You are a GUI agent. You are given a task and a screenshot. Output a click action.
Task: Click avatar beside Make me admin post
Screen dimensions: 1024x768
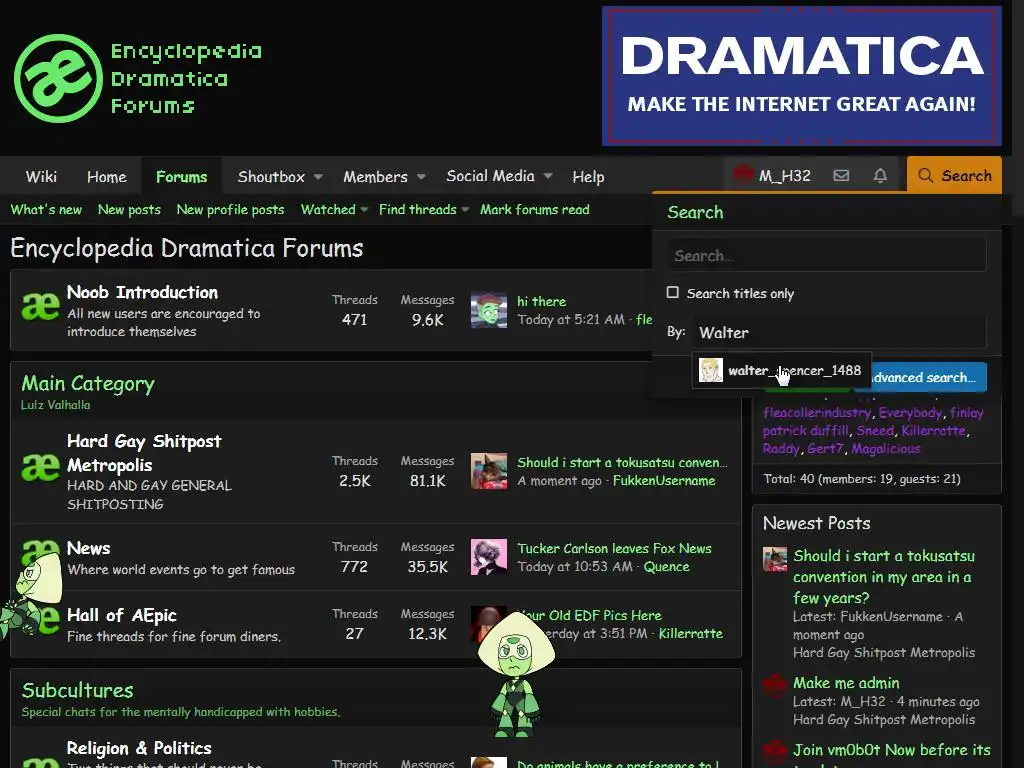[775, 686]
